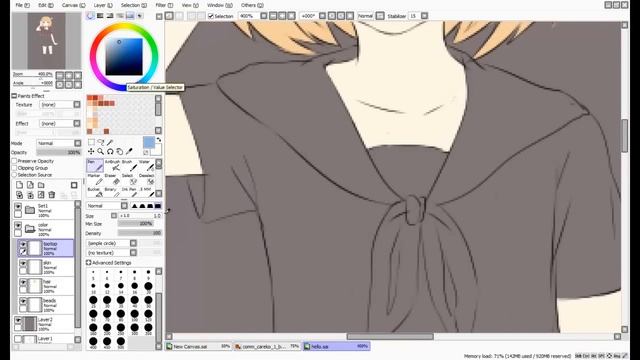Select the Pen tool
The image size is (640, 360).
95,165
